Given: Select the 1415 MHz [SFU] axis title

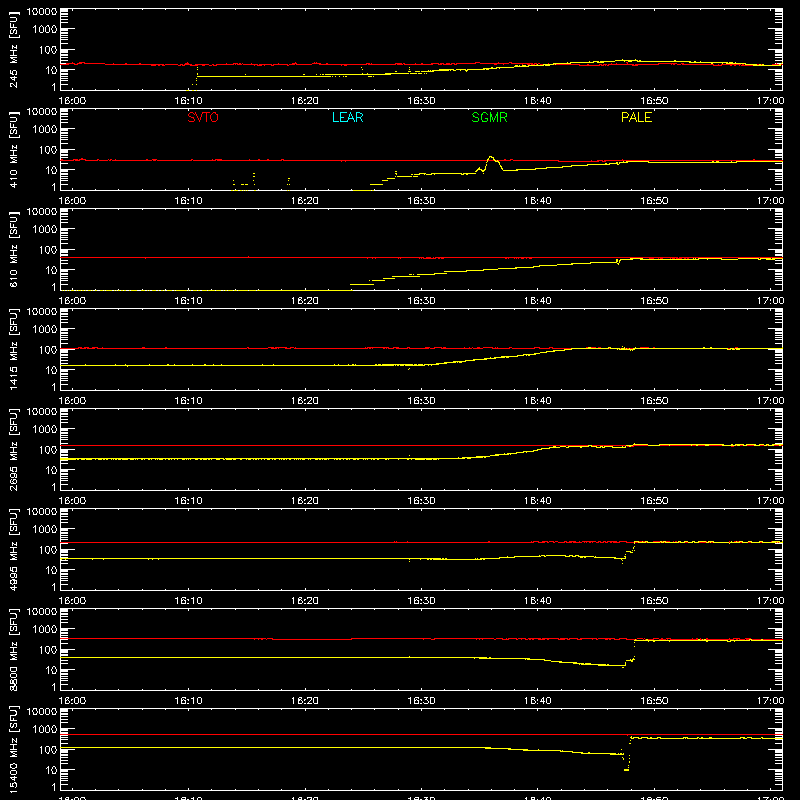Looking at the screenshot, I should 14,349.
